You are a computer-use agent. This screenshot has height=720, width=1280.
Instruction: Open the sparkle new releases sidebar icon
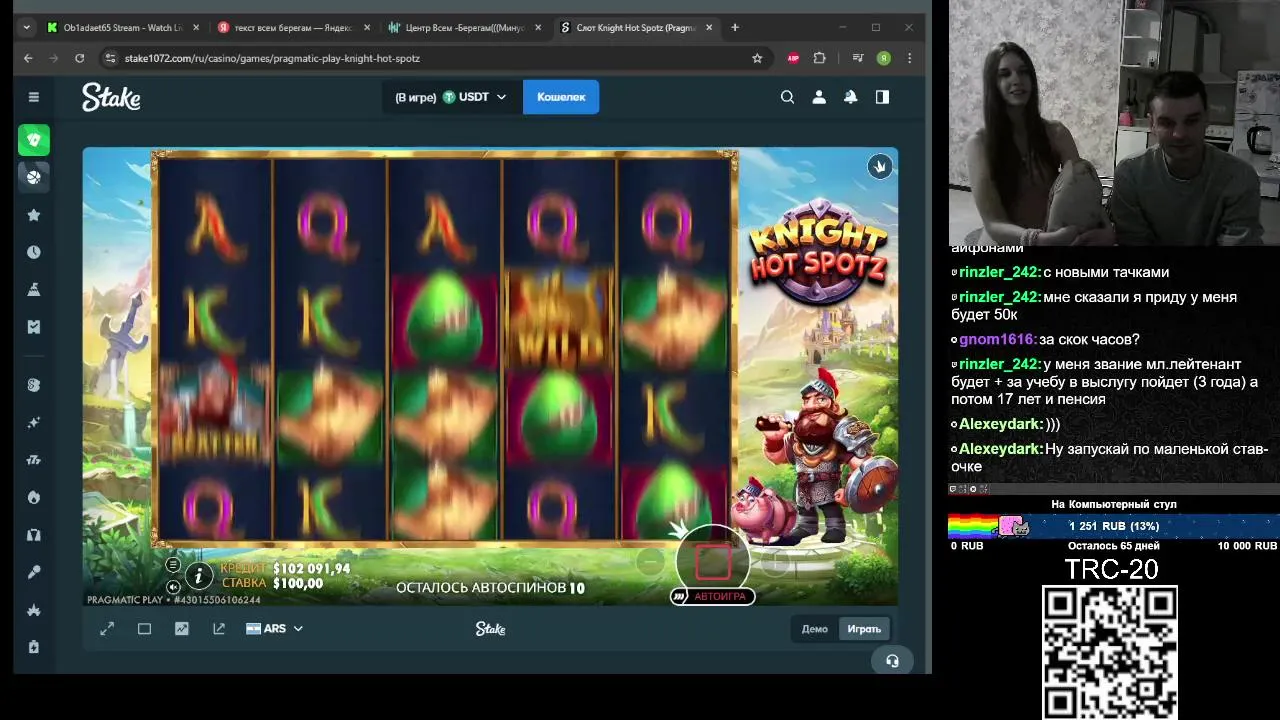tap(33, 423)
